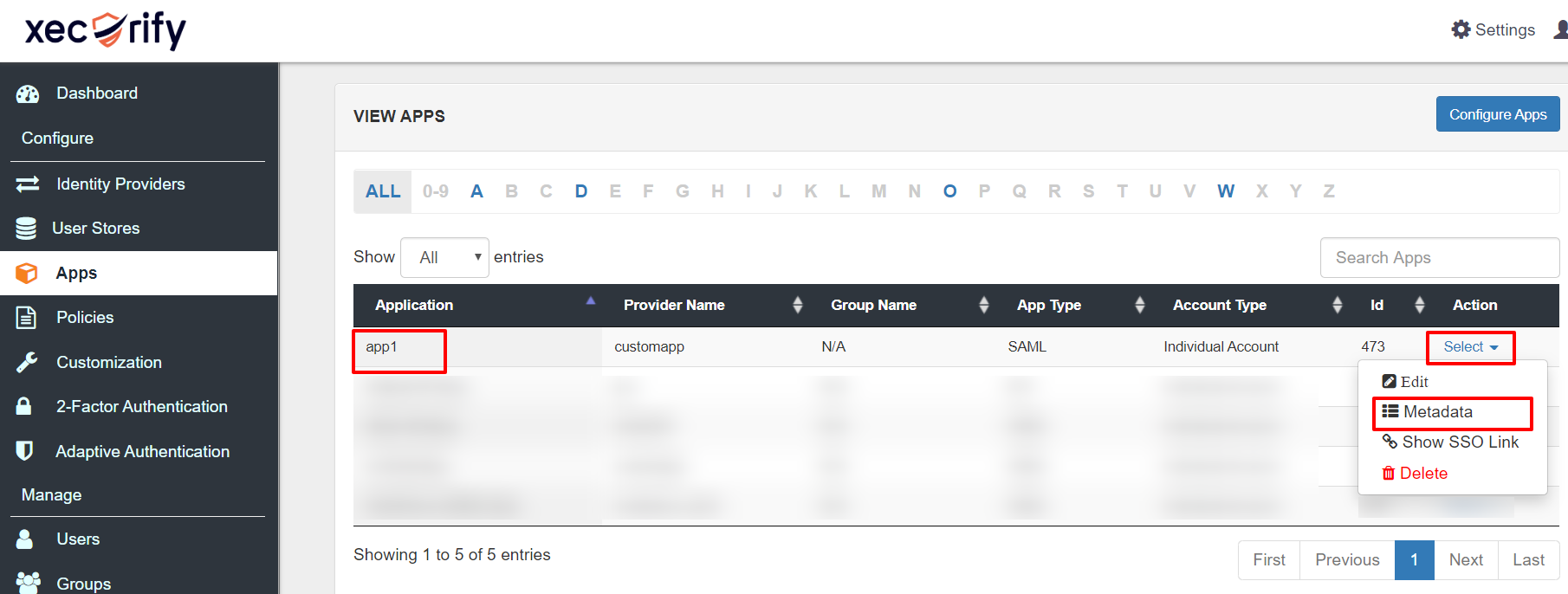This screenshot has width=1568, height=594.
Task: Click the User Stores database icon
Action: [x=26, y=229]
